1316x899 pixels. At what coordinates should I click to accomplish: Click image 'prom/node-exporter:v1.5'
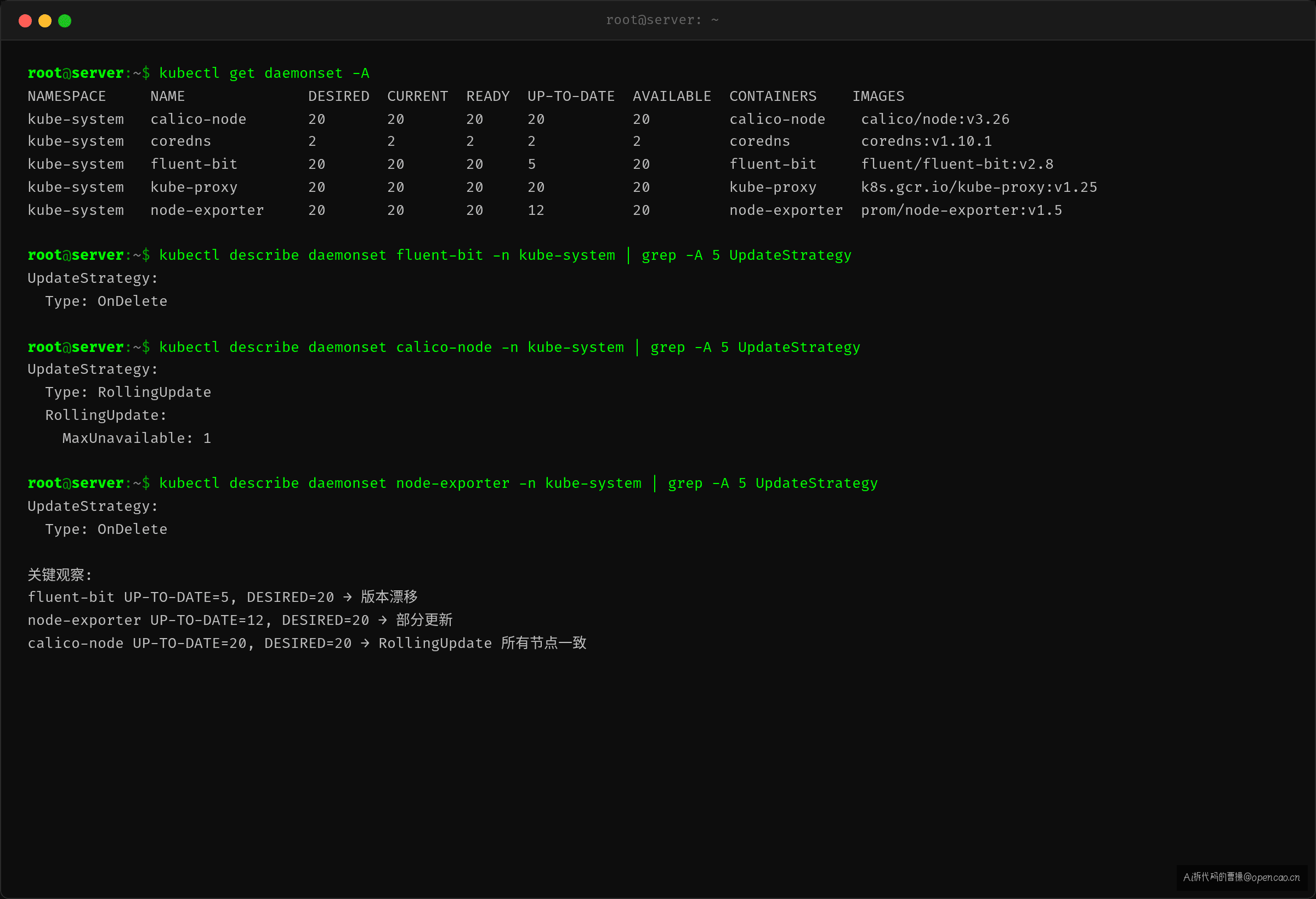962,210
